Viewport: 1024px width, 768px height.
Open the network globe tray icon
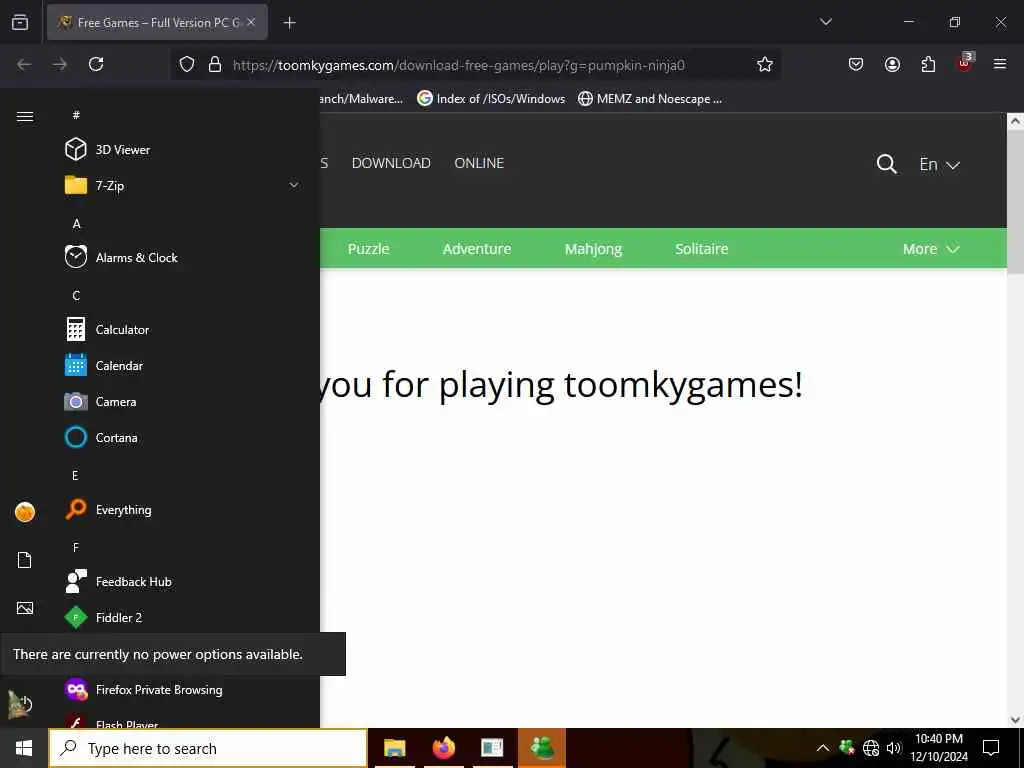(x=871, y=748)
